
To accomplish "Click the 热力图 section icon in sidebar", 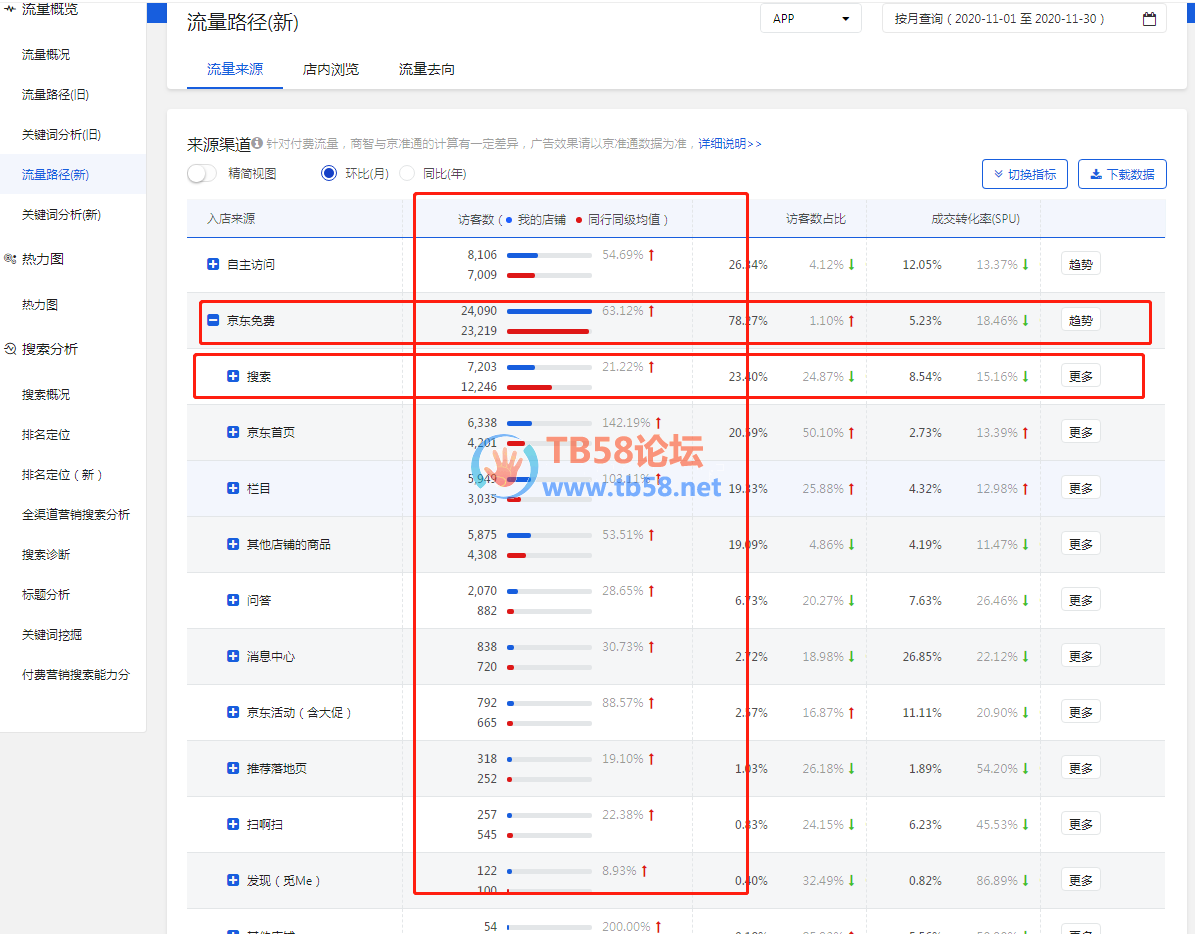I will (x=10, y=258).
